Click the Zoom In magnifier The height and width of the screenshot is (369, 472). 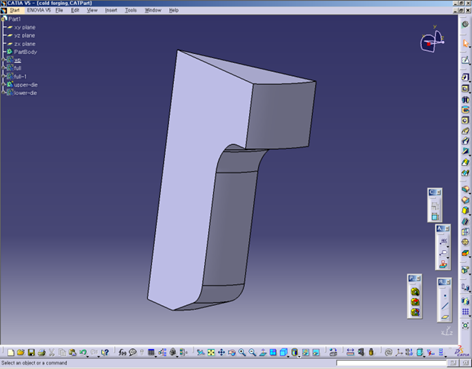242,352
